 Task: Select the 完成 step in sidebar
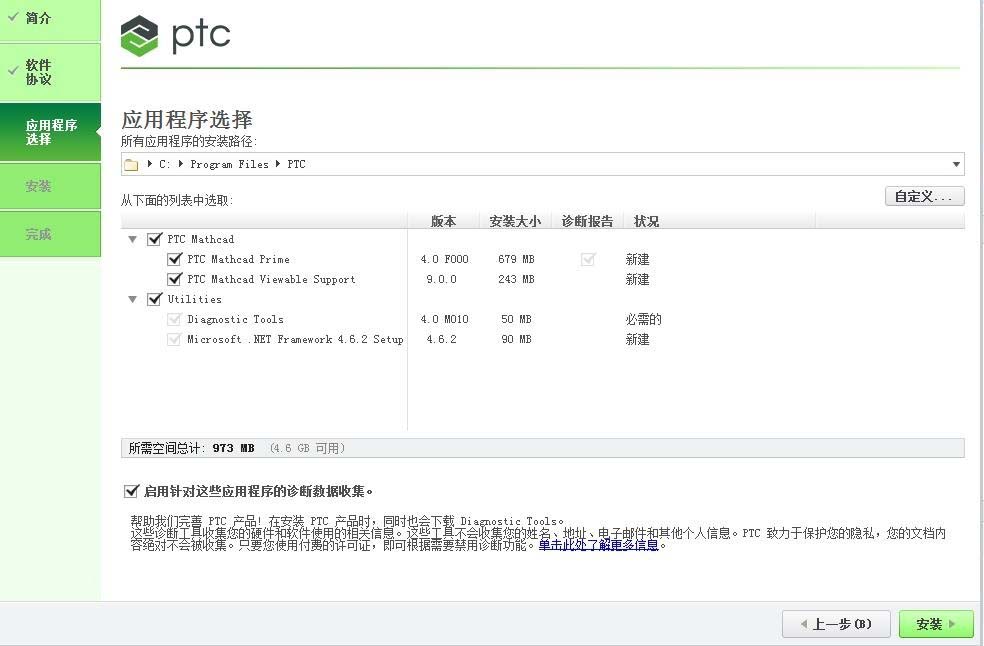(50, 234)
